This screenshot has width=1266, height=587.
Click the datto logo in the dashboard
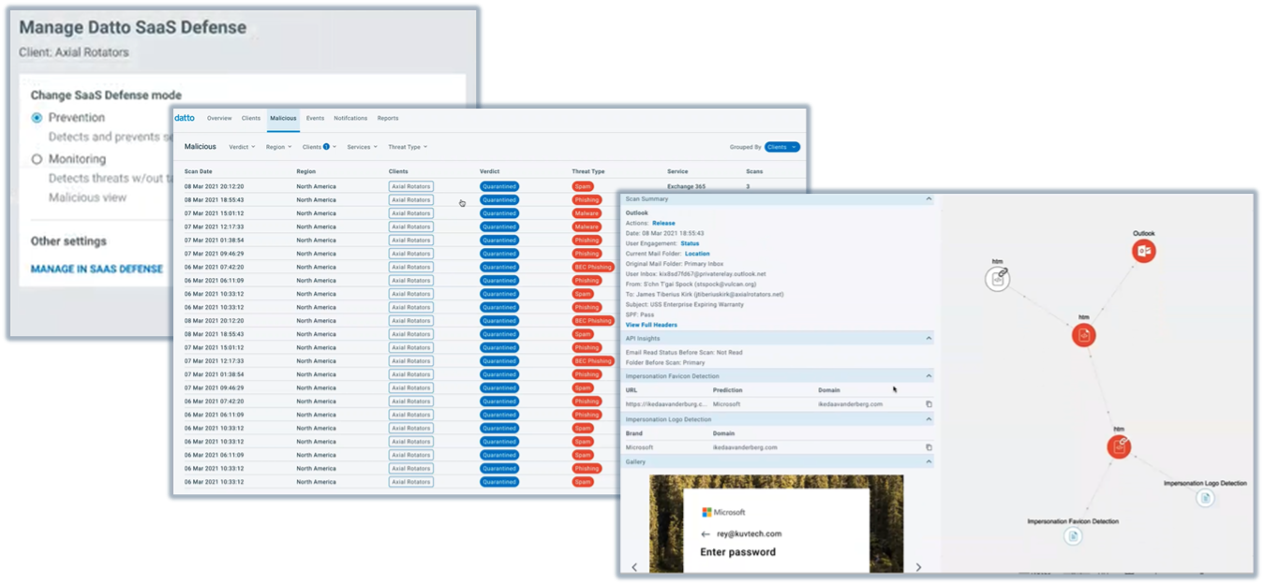pos(185,118)
